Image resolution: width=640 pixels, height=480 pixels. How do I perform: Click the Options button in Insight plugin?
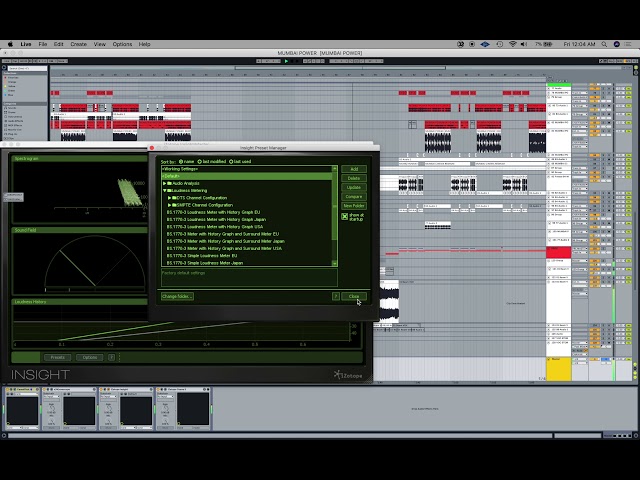90,358
